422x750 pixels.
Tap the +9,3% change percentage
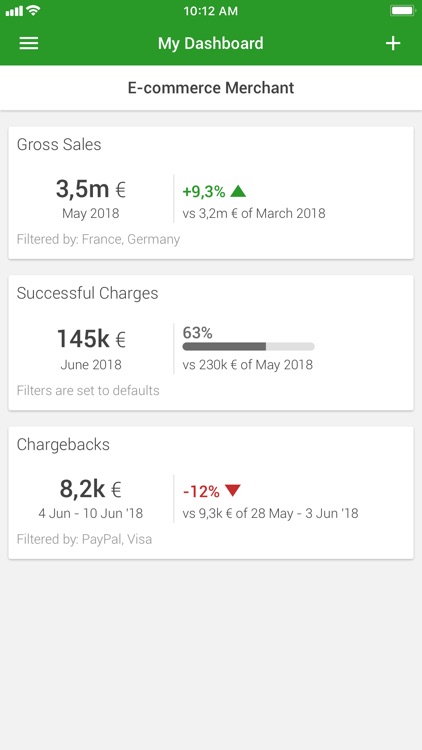[204, 192]
